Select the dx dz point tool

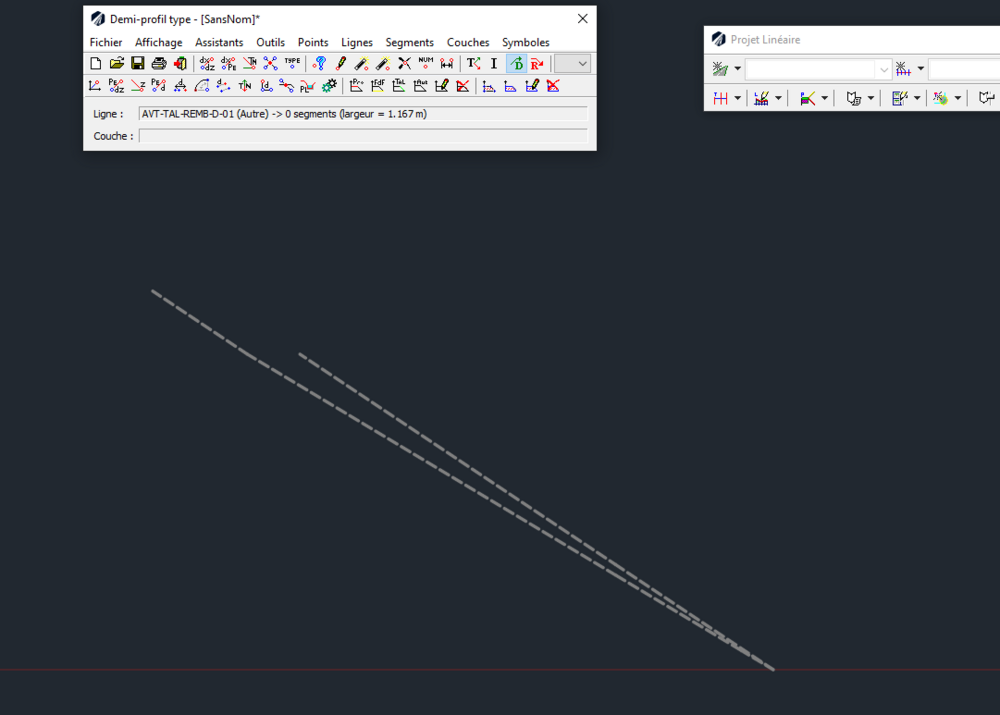coord(207,63)
